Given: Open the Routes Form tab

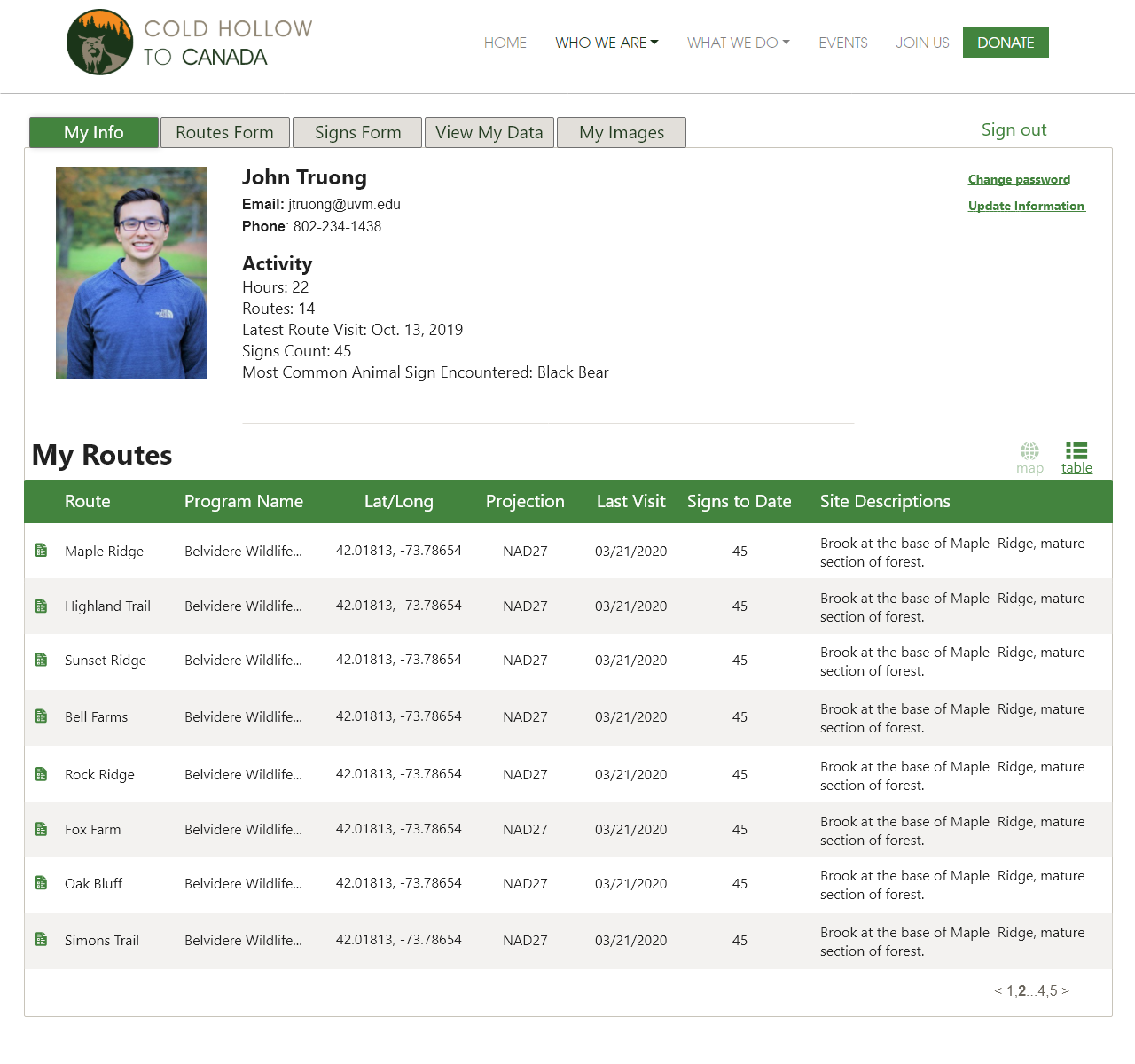Looking at the screenshot, I should 224,132.
